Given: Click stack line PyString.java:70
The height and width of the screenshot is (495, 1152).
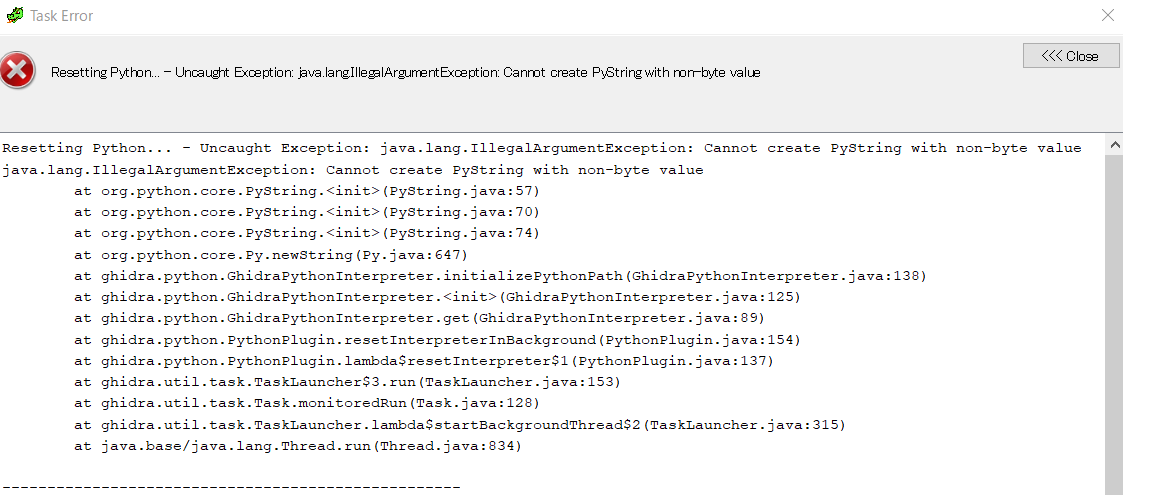Looking at the screenshot, I should [x=307, y=213].
